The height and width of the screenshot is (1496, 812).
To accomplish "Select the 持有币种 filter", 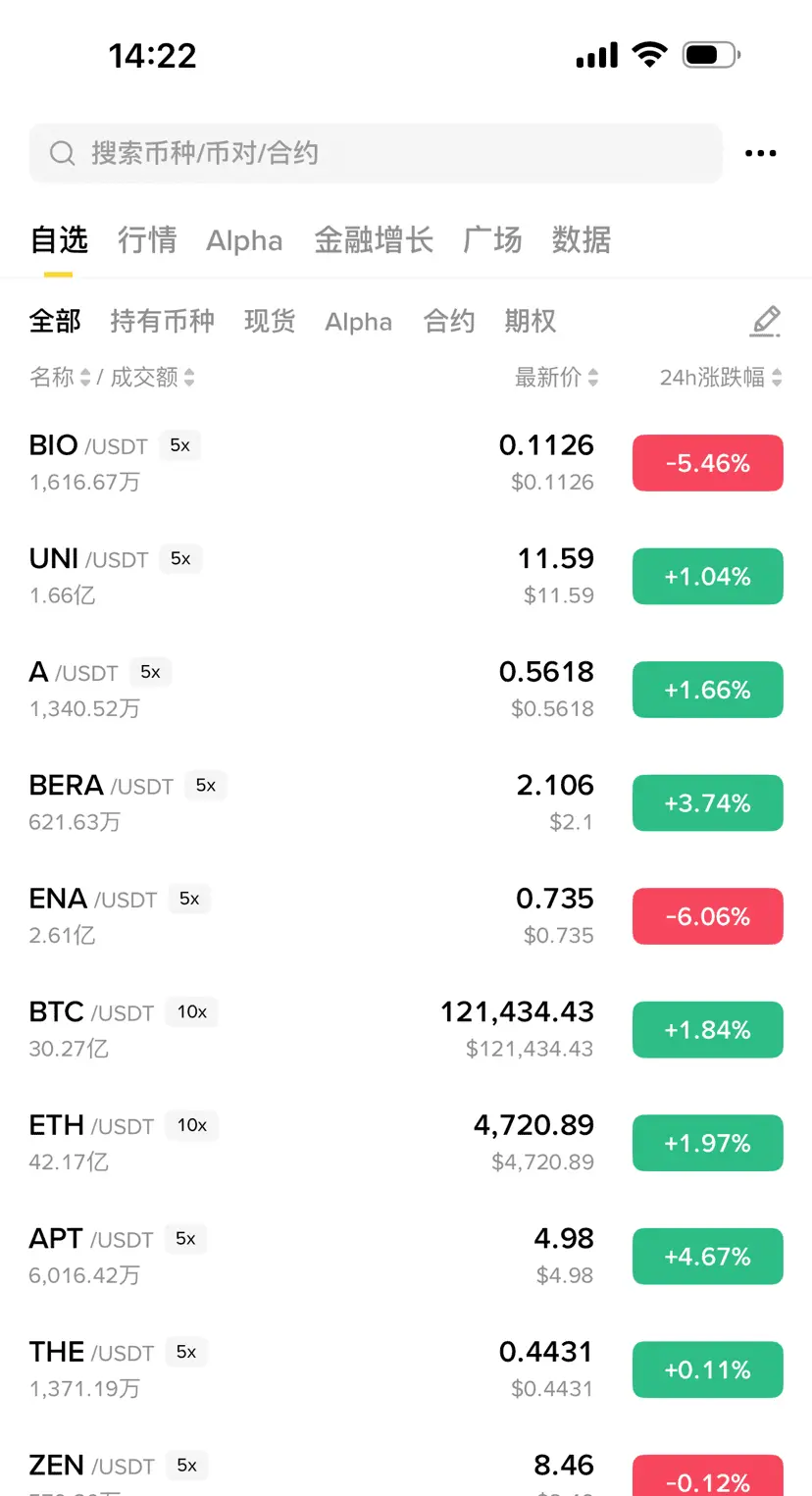I will (162, 322).
